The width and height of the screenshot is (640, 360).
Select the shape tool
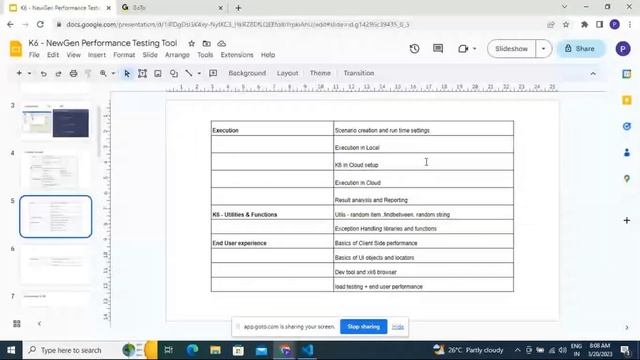[174, 73]
